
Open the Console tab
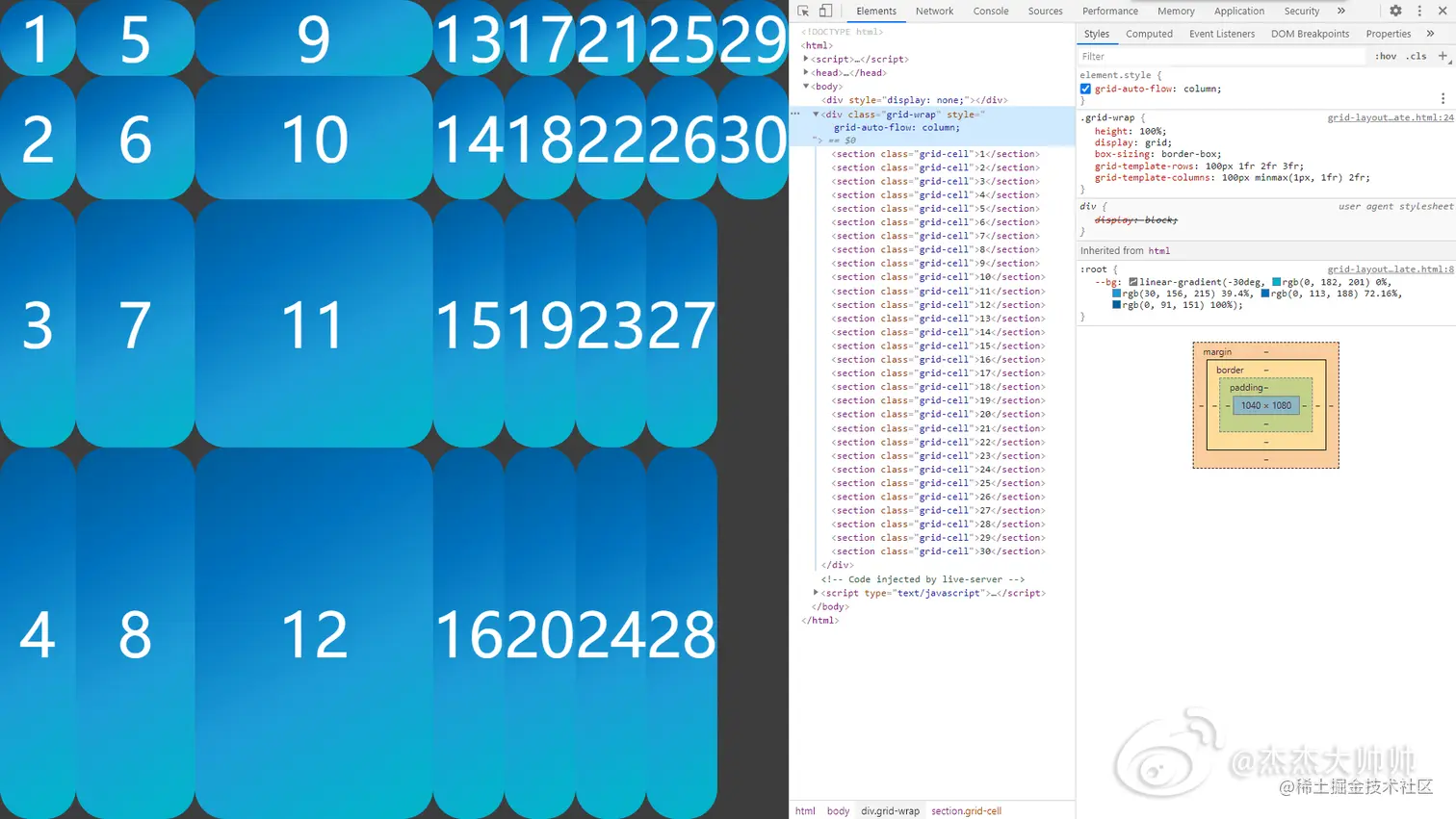[991, 11]
